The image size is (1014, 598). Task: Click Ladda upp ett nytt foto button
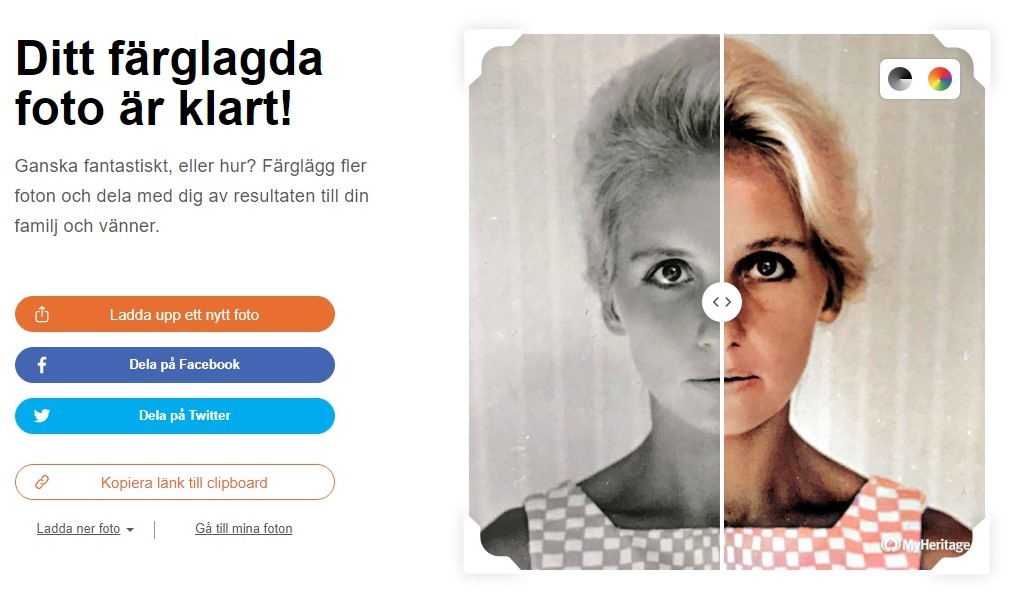pos(175,314)
